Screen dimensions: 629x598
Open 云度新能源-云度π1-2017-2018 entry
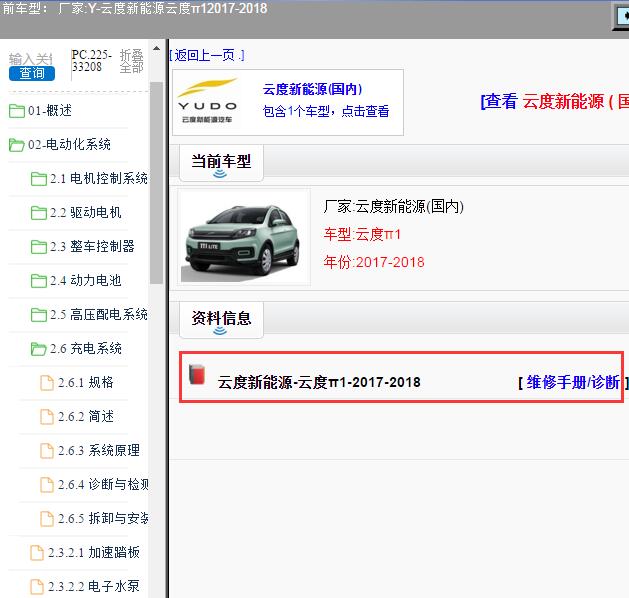(x=319, y=382)
